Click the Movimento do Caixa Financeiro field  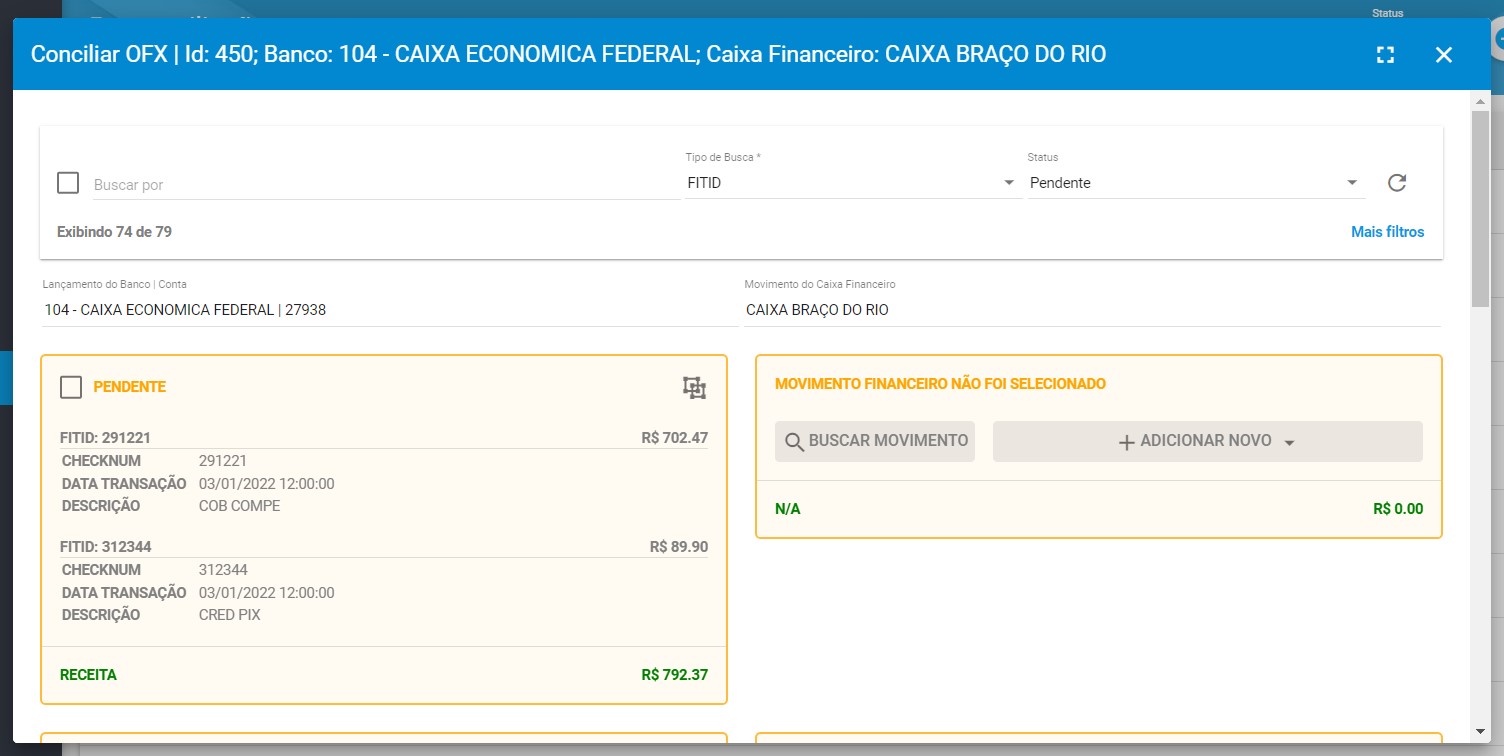pos(1092,310)
